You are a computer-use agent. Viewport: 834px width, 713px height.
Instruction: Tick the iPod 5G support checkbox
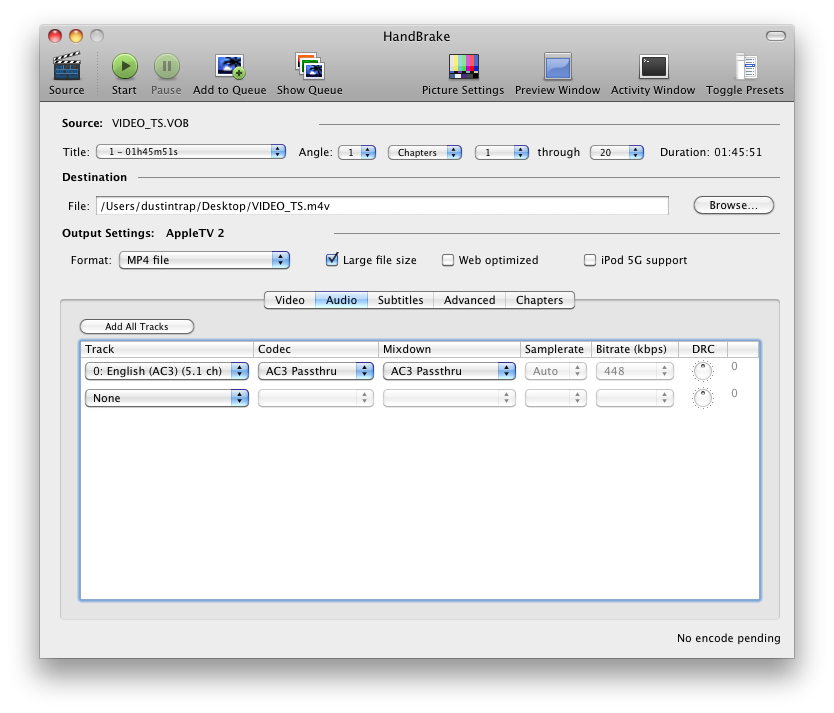[590, 260]
